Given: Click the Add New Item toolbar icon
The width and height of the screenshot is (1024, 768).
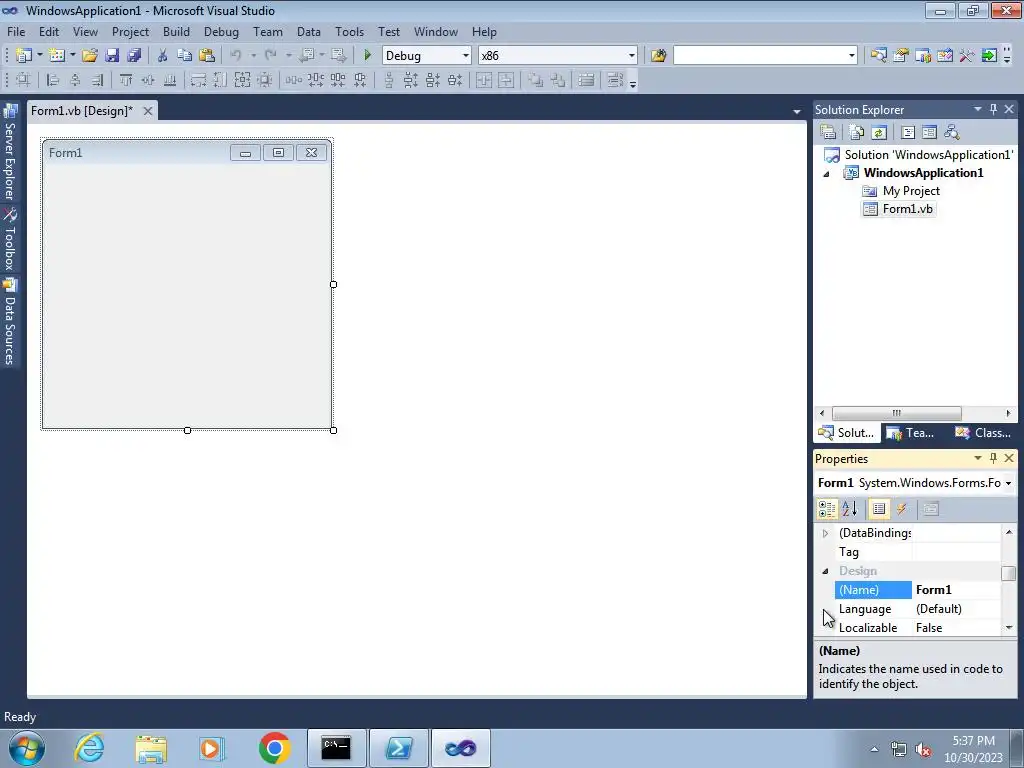Looking at the screenshot, I should [x=57, y=56].
